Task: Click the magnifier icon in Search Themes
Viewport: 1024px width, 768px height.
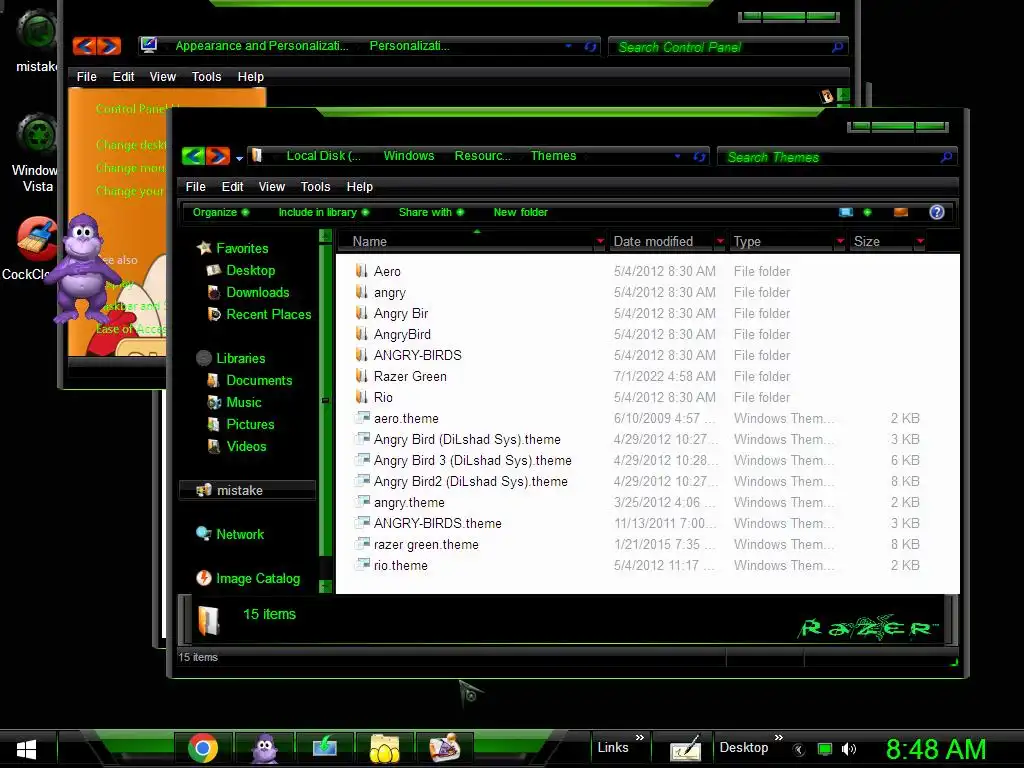Action: pyautogui.click(x=946, y=157)
